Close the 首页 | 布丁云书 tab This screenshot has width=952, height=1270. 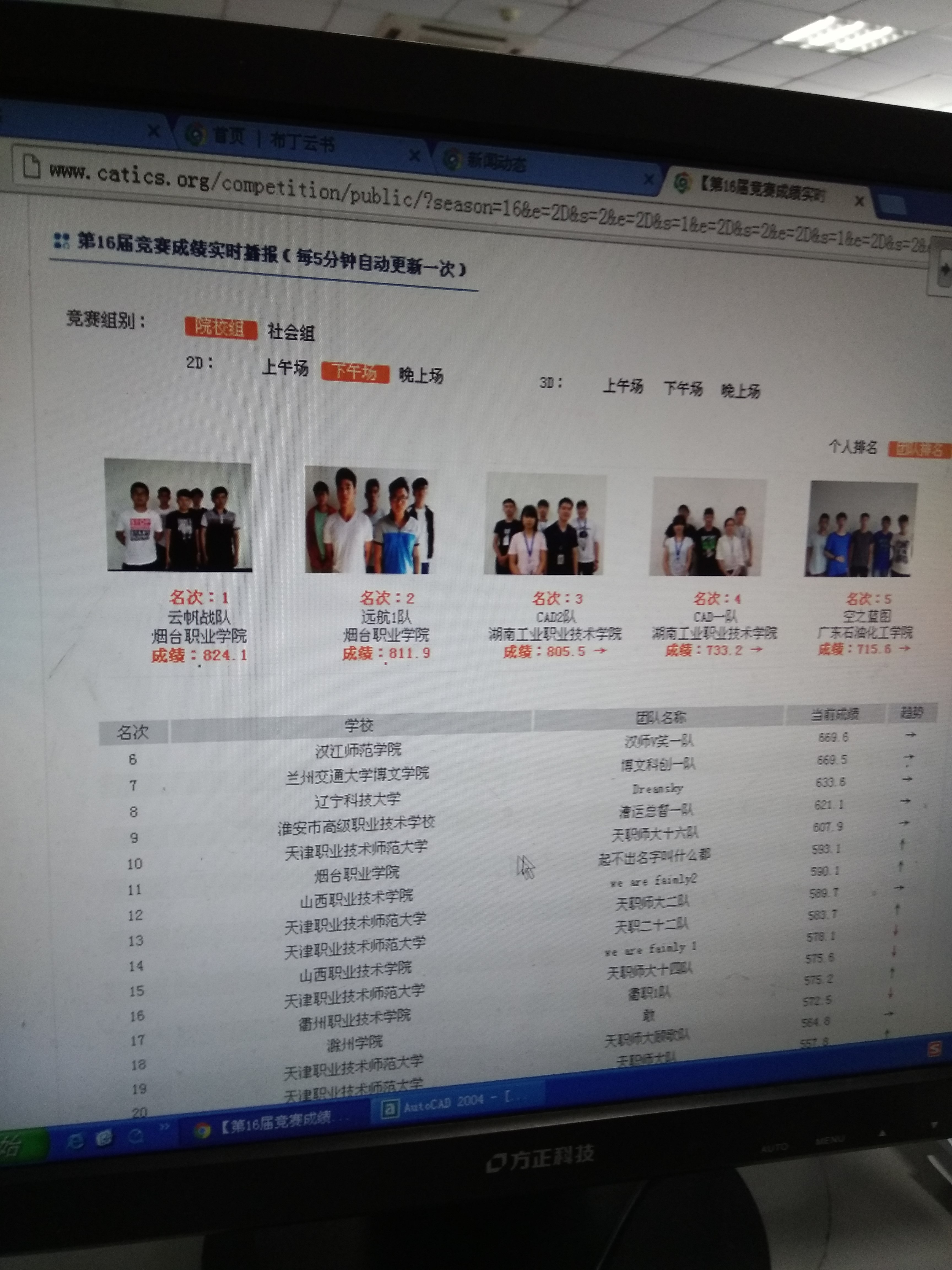coord(414,156)
